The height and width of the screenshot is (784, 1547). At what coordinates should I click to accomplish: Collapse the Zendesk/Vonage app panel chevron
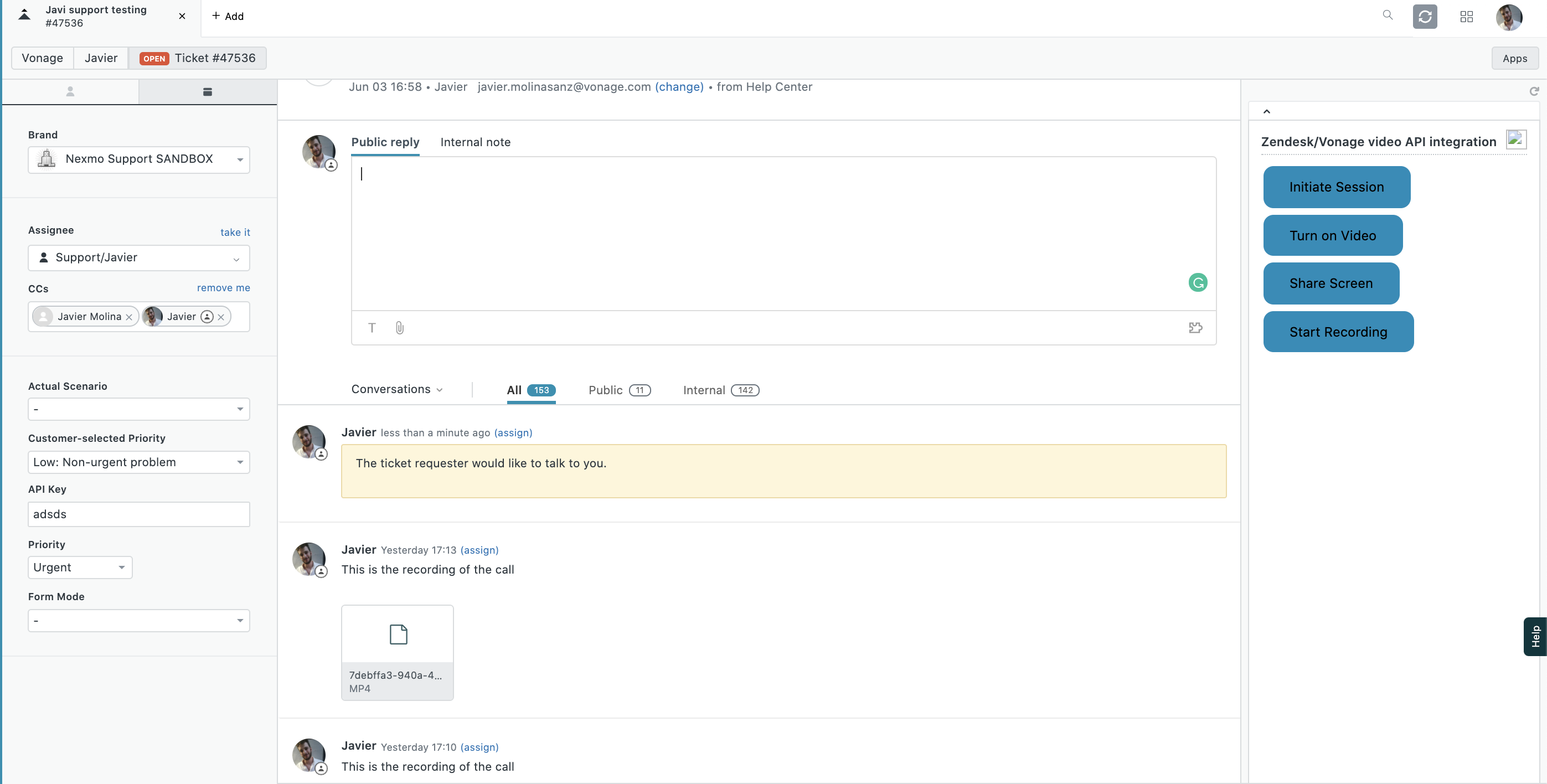click(1266, 112)
